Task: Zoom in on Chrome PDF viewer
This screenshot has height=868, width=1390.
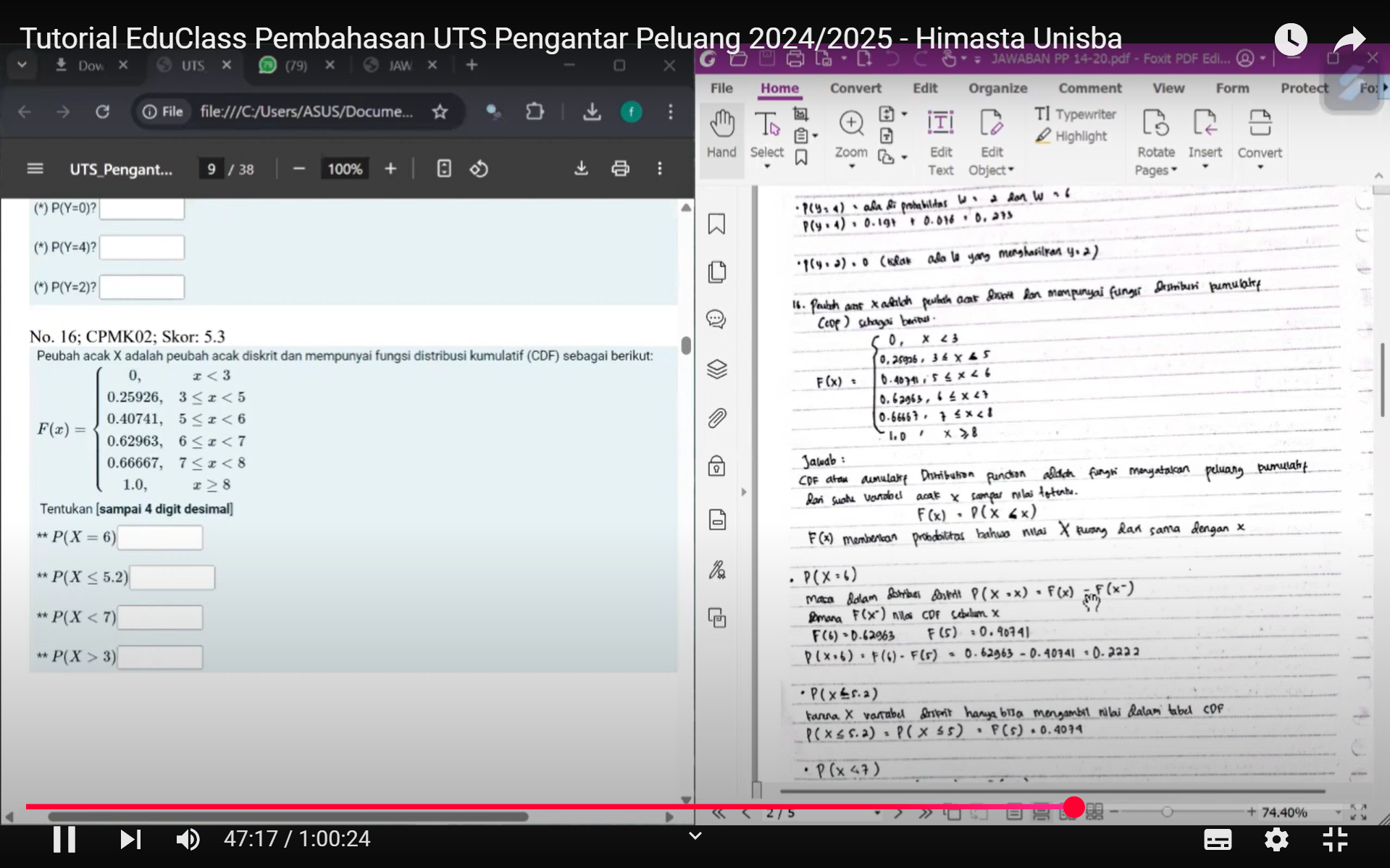Action: 390,169
